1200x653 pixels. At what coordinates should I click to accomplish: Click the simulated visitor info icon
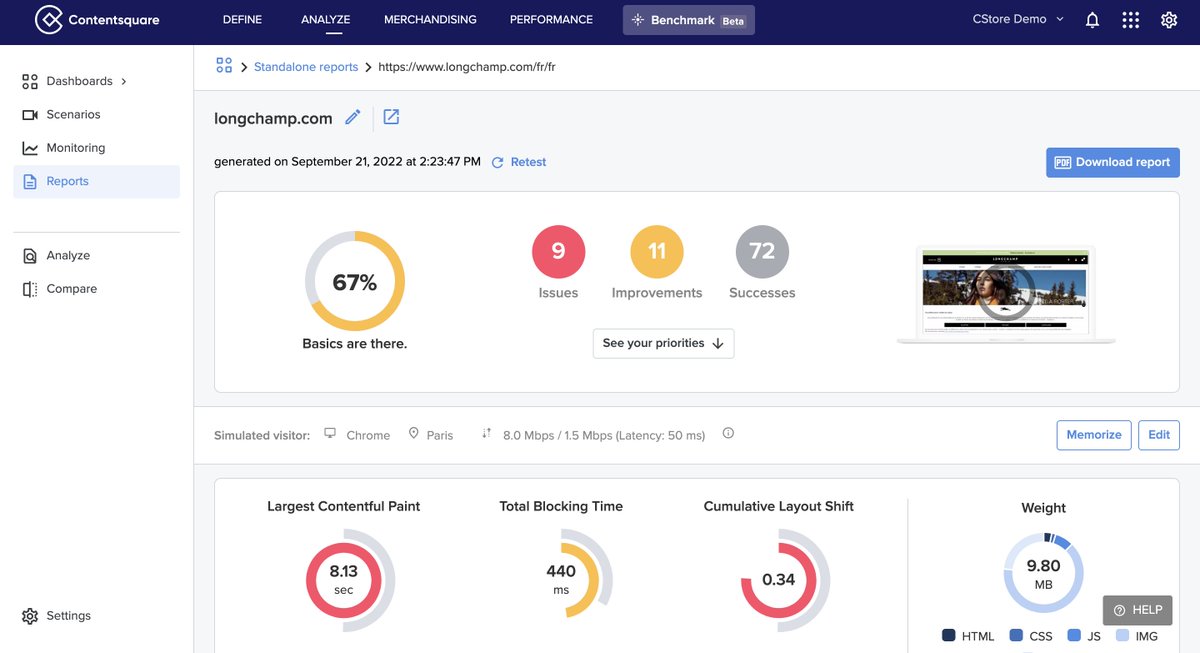[x=728, y=434]
